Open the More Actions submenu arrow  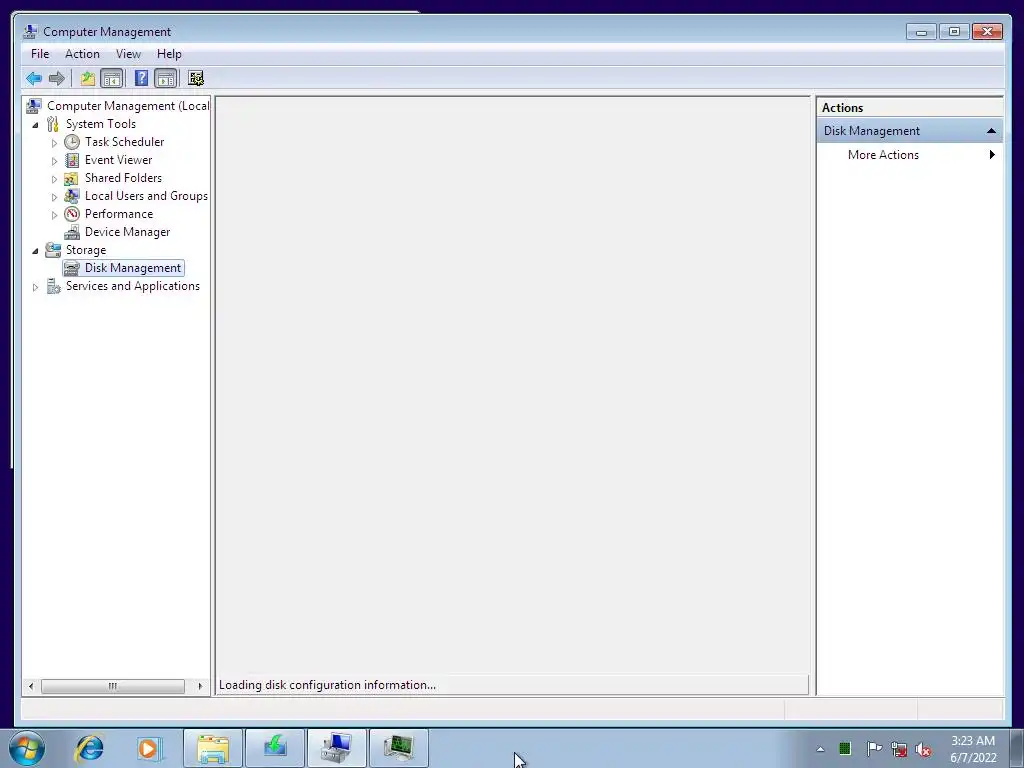(x=992, y=155)
